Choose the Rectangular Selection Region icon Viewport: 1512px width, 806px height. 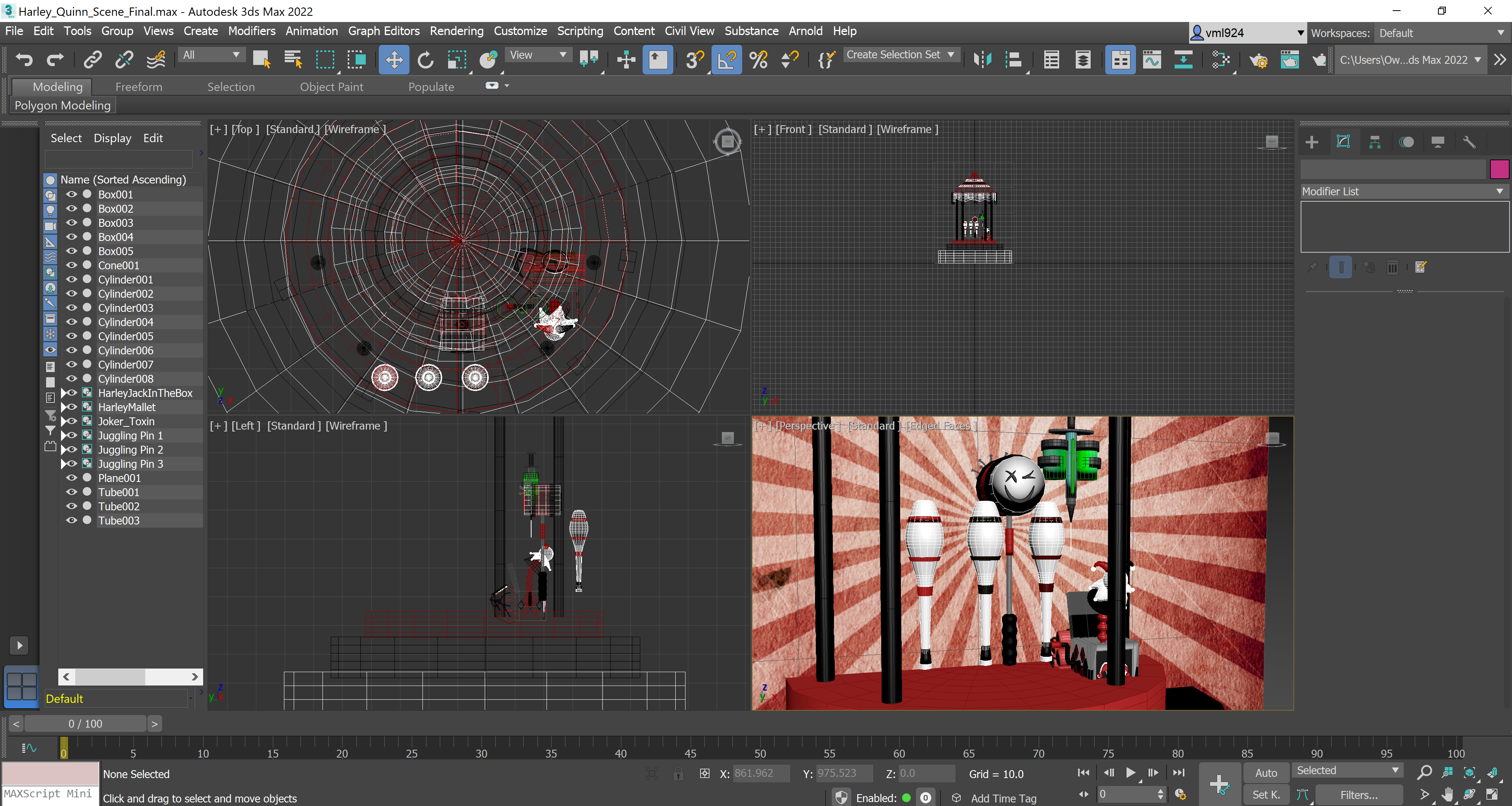[x=324, y=59]
